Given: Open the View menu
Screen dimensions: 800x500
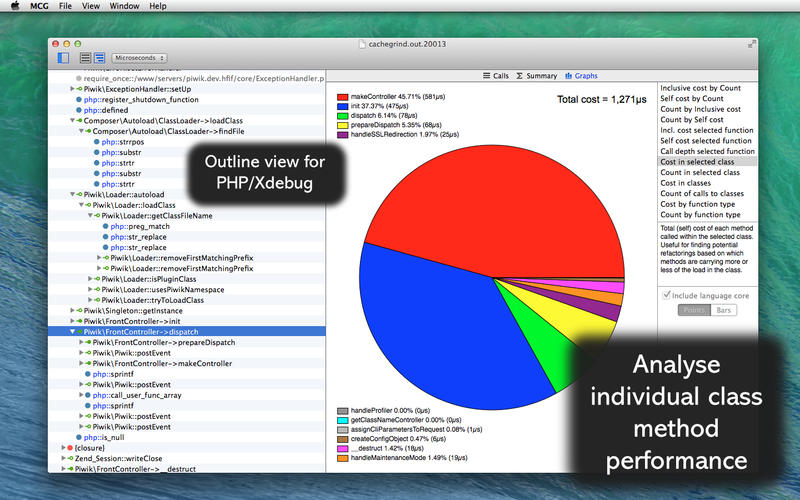Looking at the screenshot, I should pos(91,6).
